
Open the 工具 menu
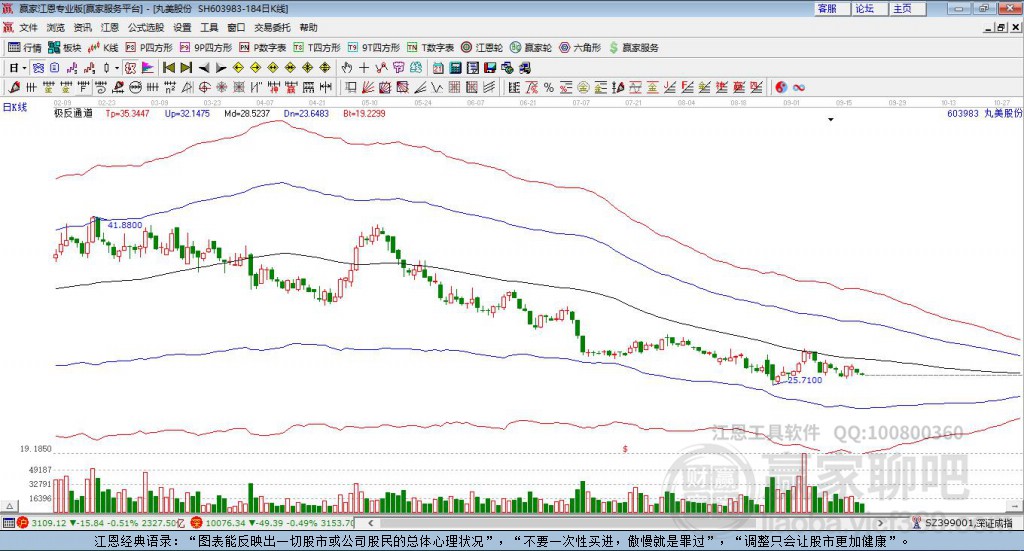click(x=209, y=27)
